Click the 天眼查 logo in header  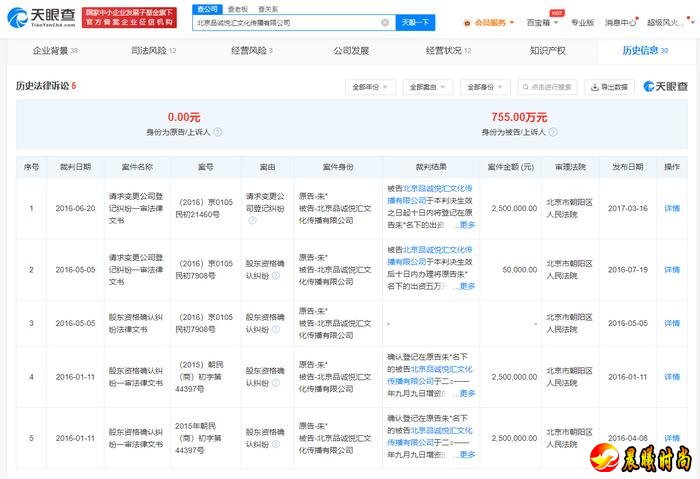tap(42, 17)
